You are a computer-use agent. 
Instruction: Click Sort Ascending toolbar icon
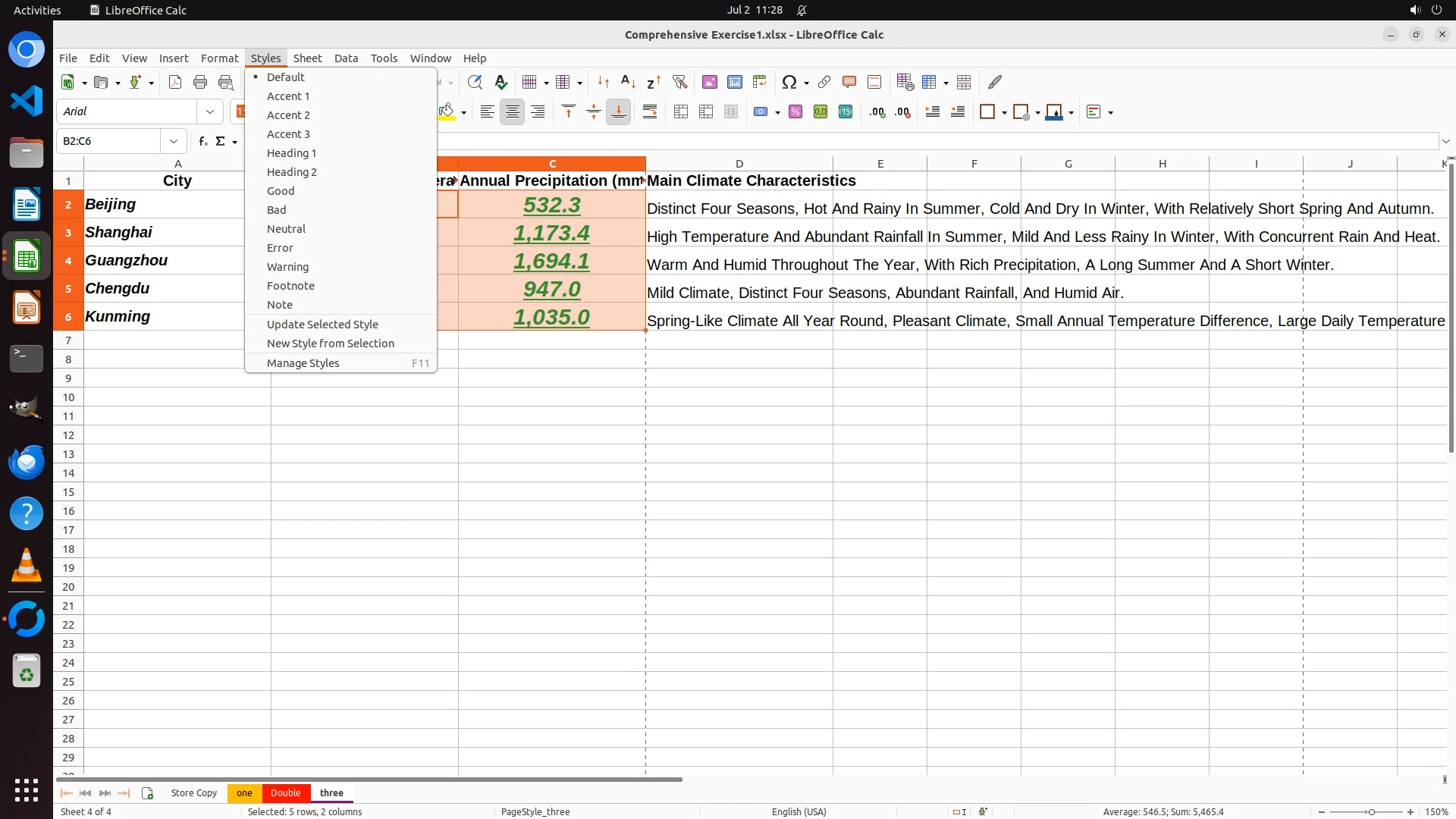click(x=628, y=82)
